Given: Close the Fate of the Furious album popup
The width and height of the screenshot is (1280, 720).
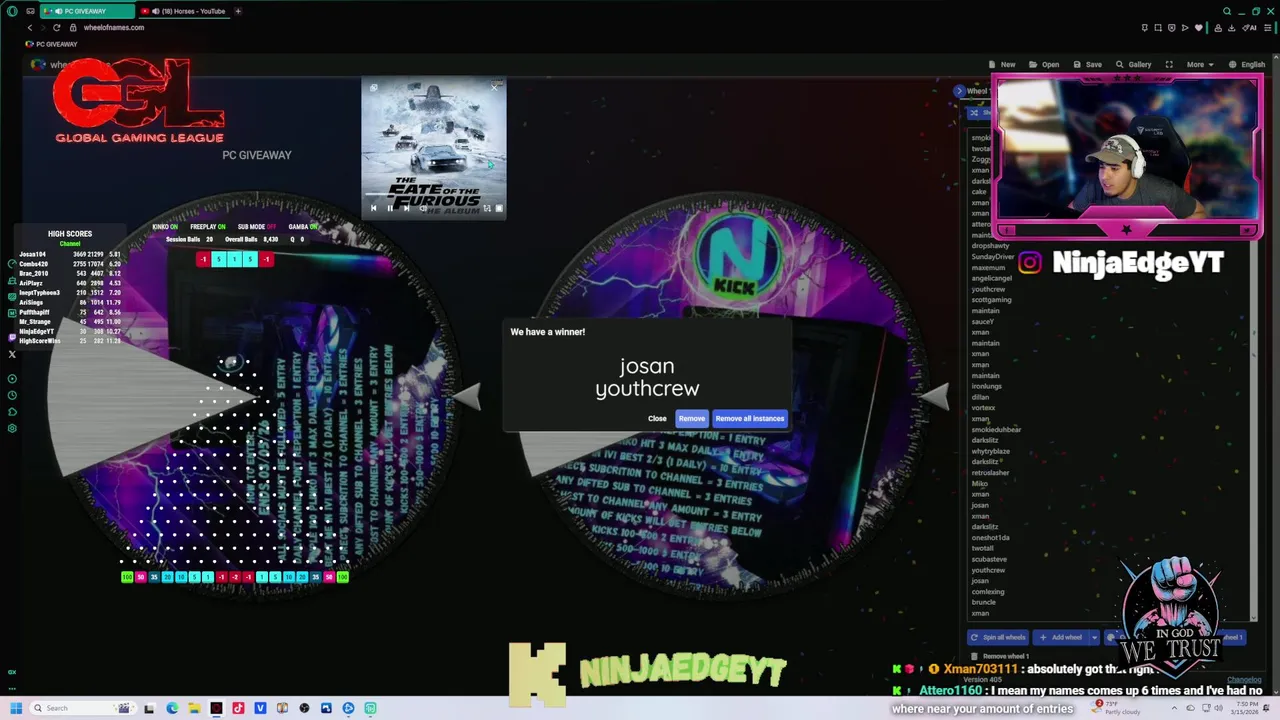Looking at the screenshot, I should (494, 87).
